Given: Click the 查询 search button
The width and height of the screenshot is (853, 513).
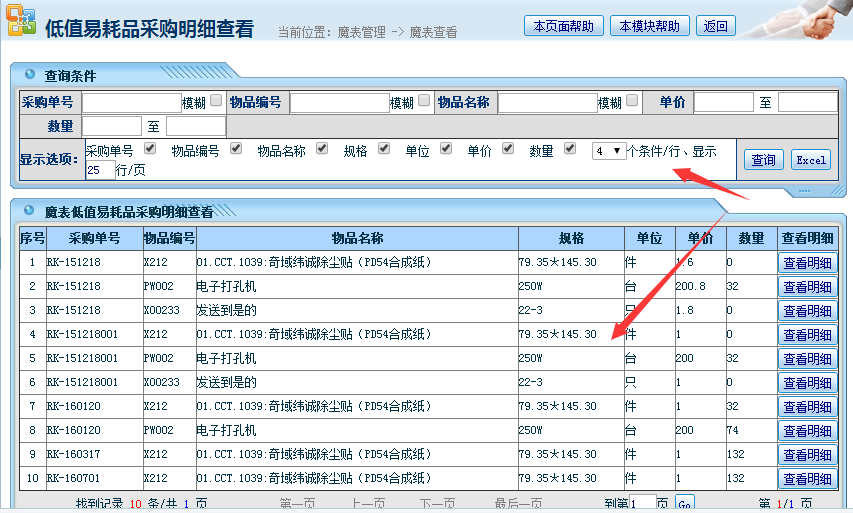Looking at the screenshot, I should 763,160.
